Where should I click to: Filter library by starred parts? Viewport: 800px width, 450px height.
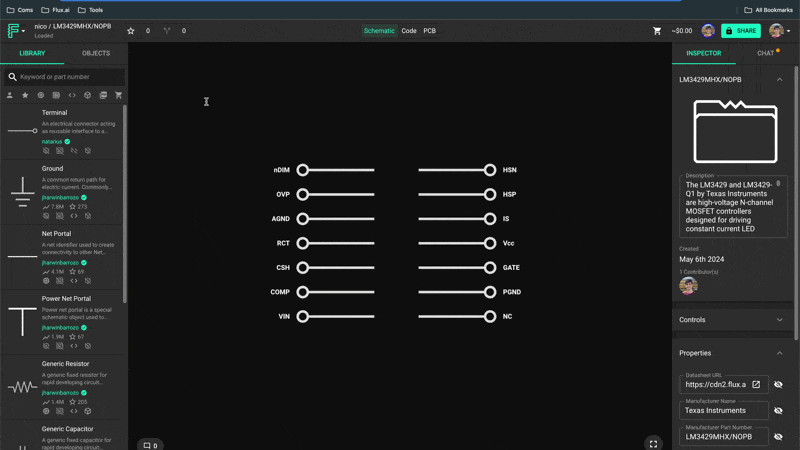click(x=25, y=95)
